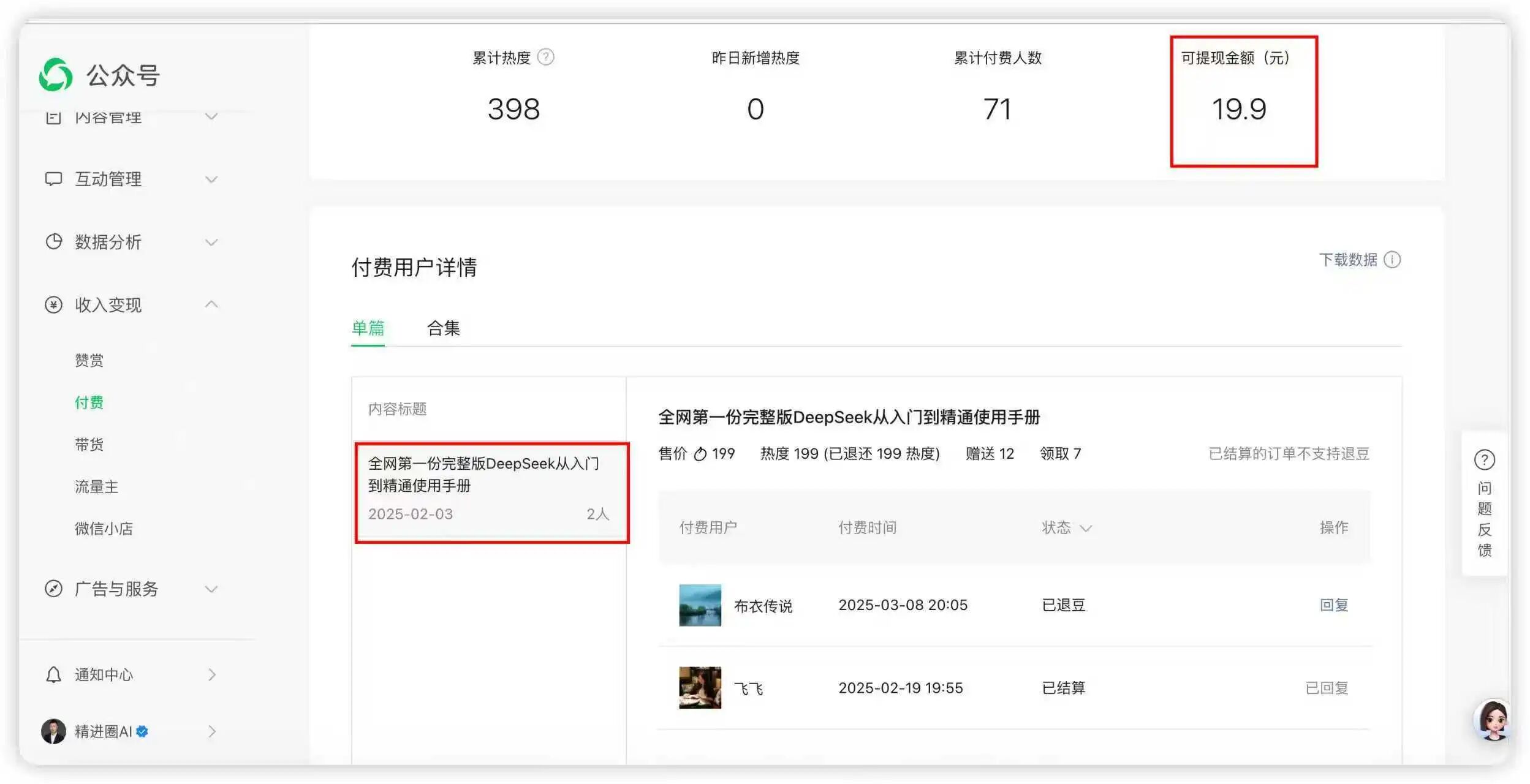This screenshot has width=1530, height=784.
Task: Click the WeChat Official Account logo
Action: coord(56,75)
